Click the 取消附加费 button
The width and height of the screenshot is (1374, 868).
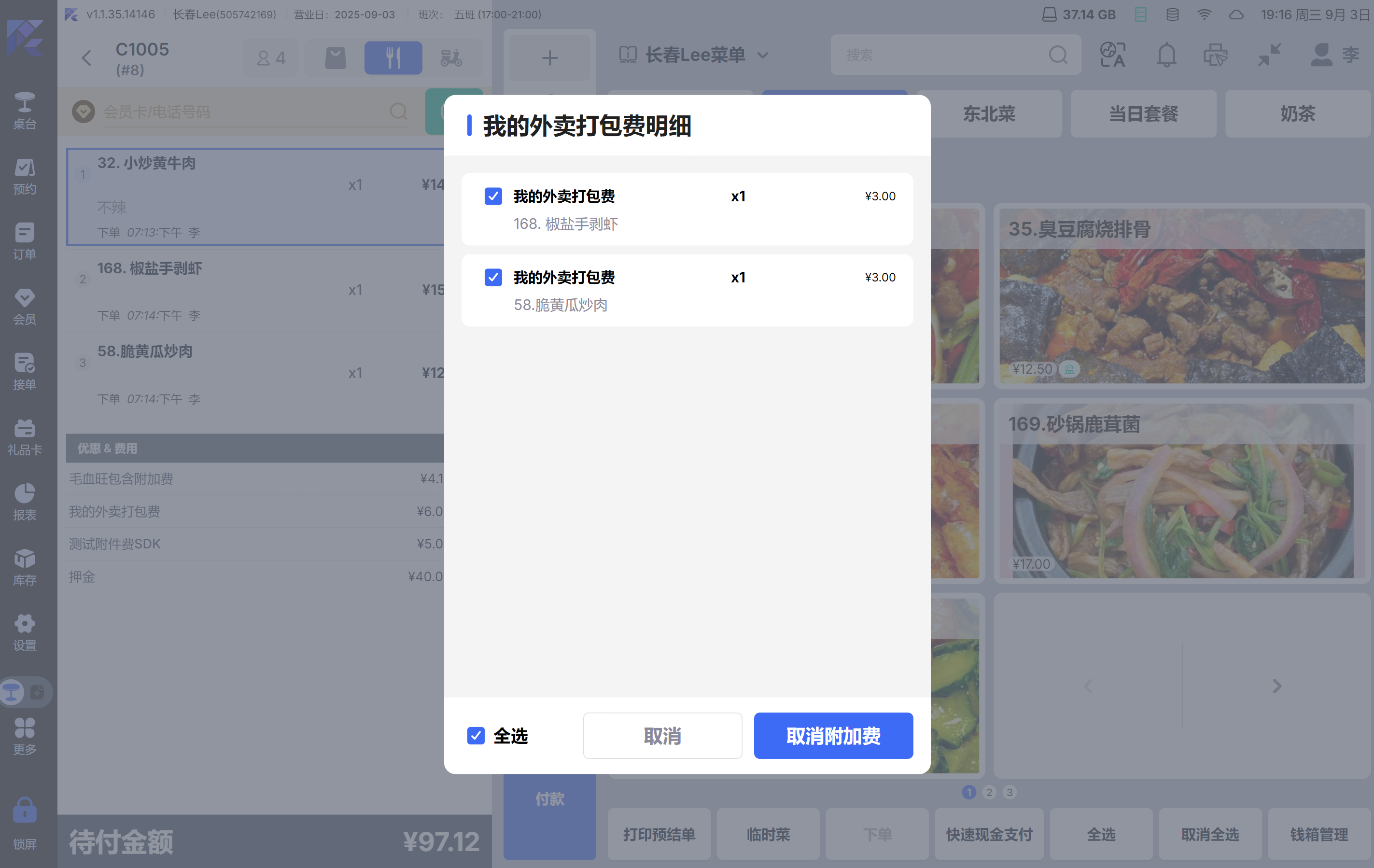pyautogui.click(x=833, y=736)
